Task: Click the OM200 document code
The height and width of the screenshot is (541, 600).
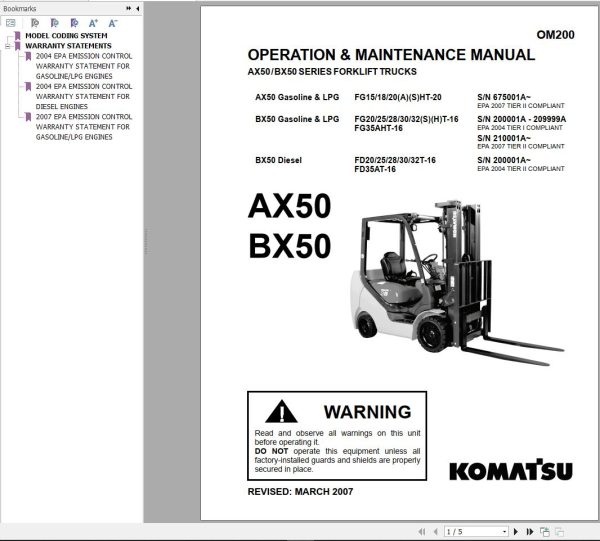Action: [555, 35]
